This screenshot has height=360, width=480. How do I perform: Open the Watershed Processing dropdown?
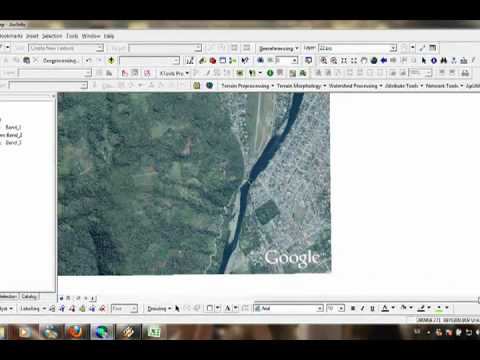pyautogui.click(x=355, y=86)
